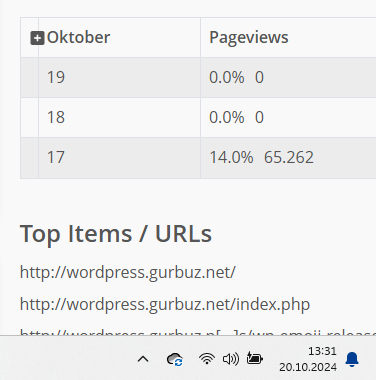Click the speaker volume icon
The width and height of the screenshot is (376, 380).
[x=231, y=359]
